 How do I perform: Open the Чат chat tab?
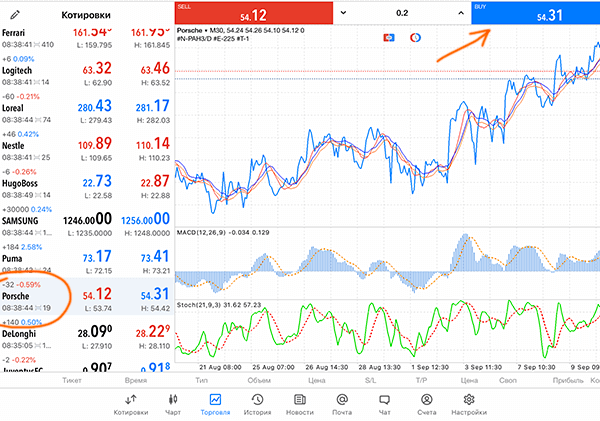[x=384, y=404]
